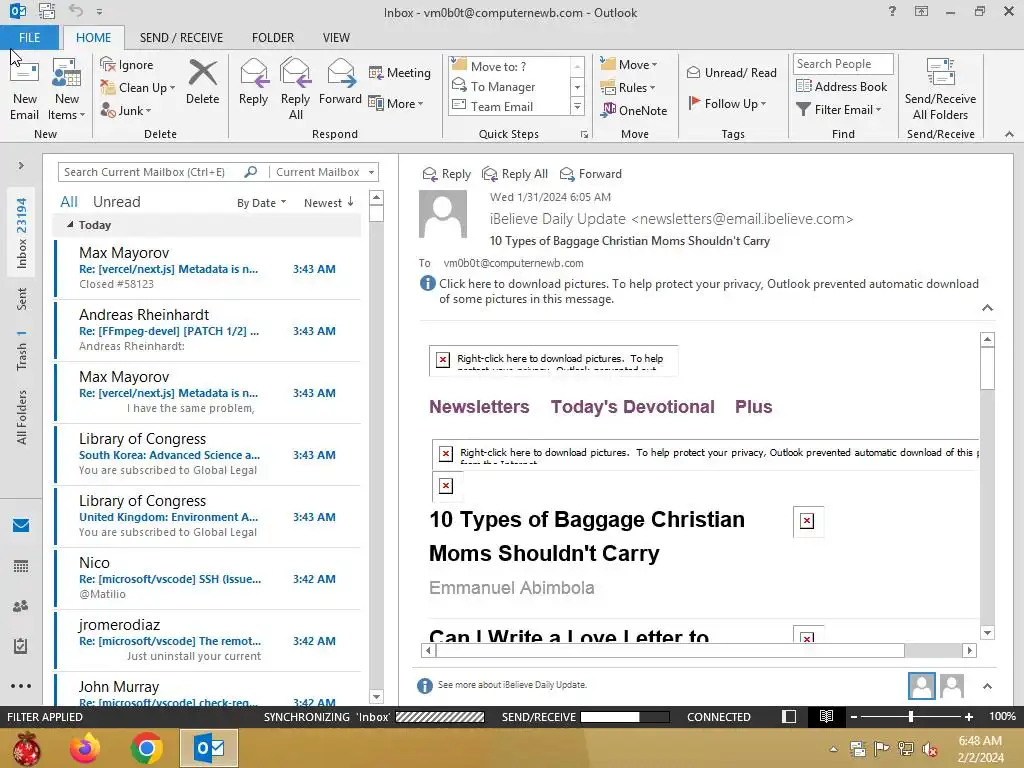Click ribbon Reply All button
This screenshot has width=1024, height=768.
click(x=295, y=89)
